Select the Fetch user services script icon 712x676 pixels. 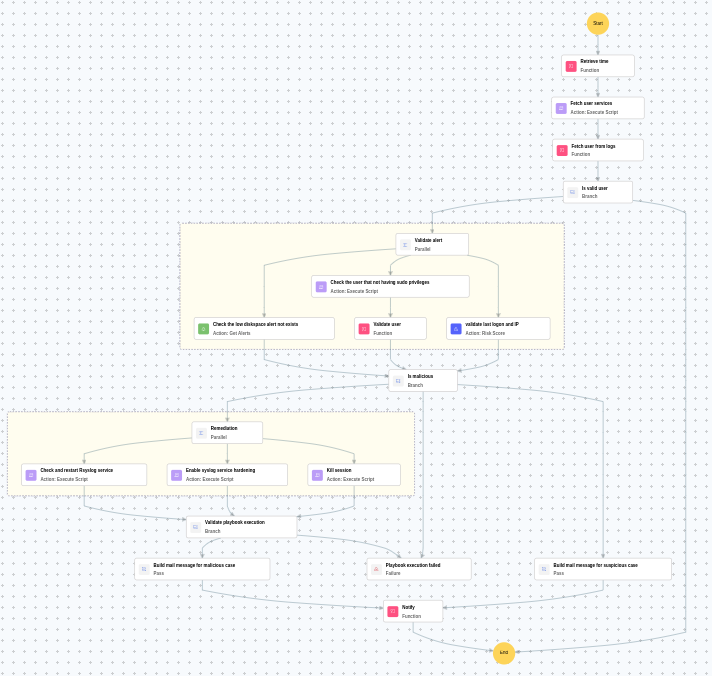[561, 108]
